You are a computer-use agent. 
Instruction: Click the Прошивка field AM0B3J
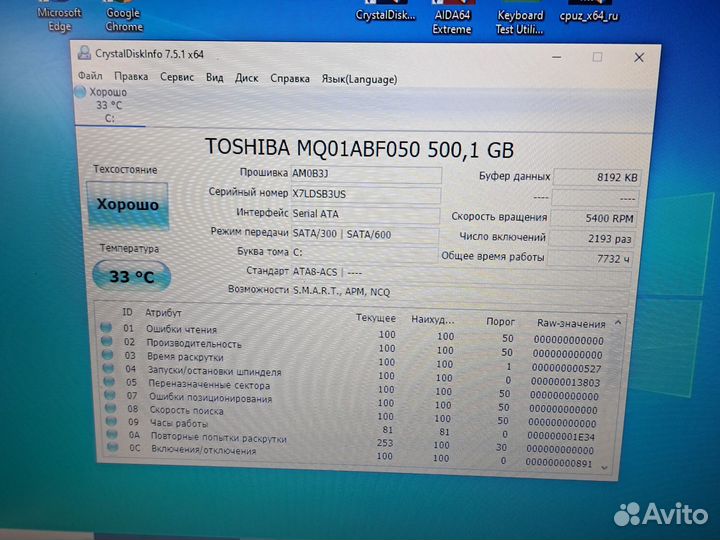[366, 174]
